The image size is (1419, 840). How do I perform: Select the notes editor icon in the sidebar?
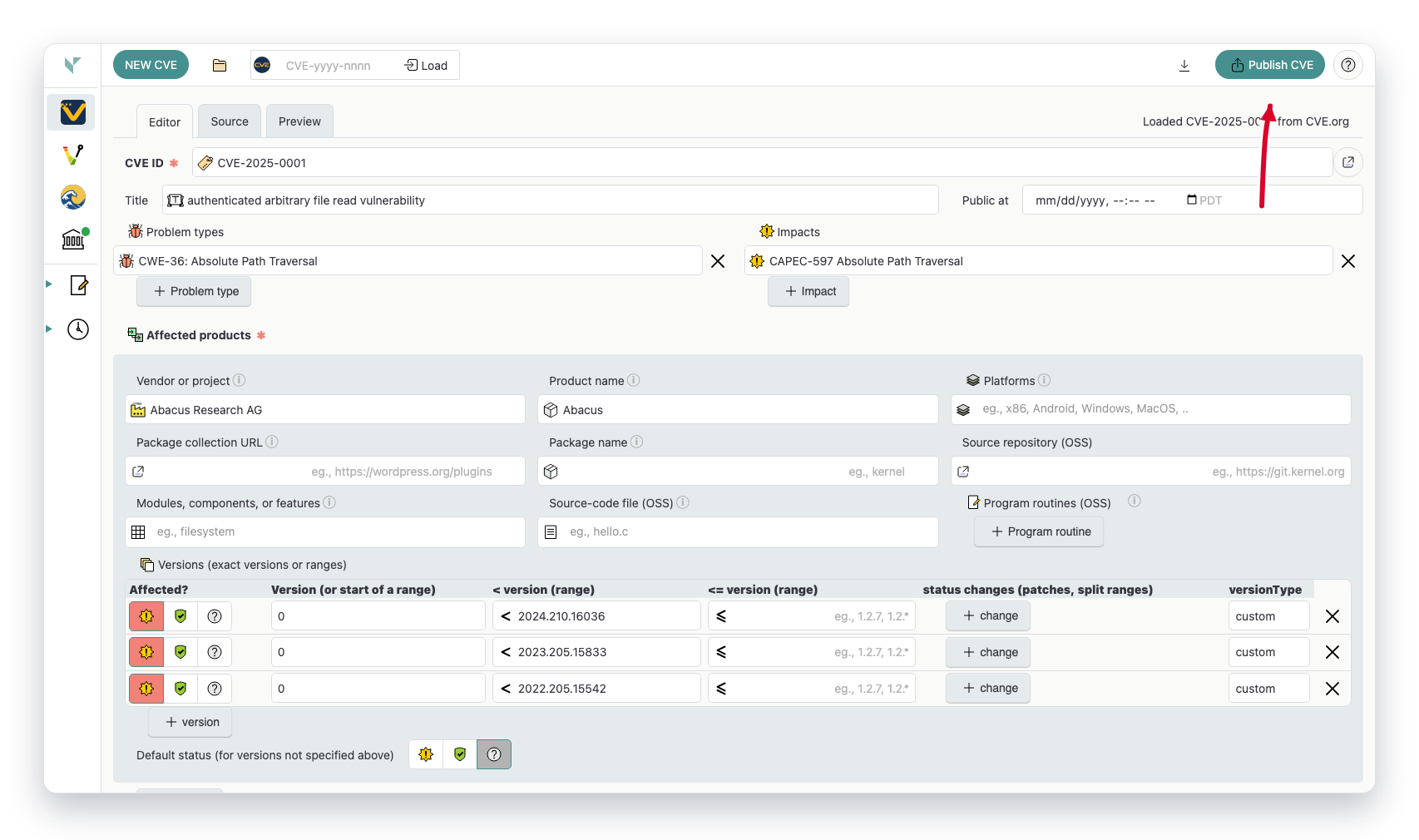tap(78, 285)
